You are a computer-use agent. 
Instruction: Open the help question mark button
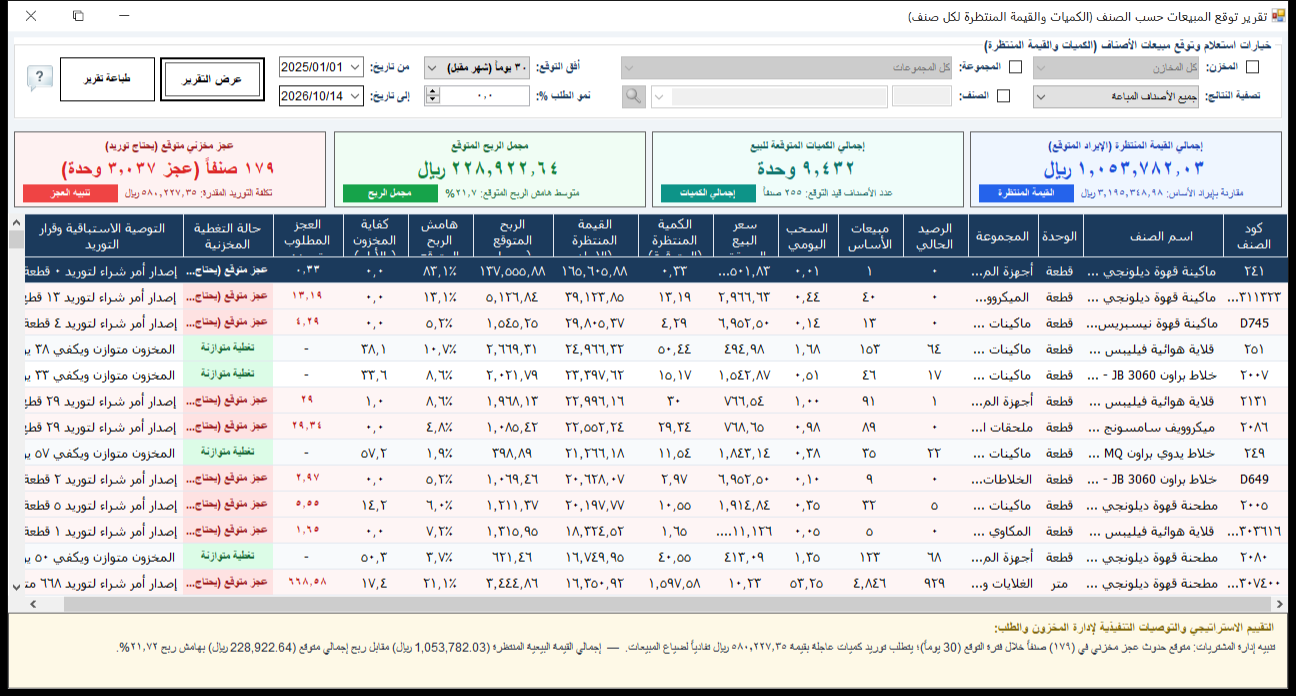(40, 79)
